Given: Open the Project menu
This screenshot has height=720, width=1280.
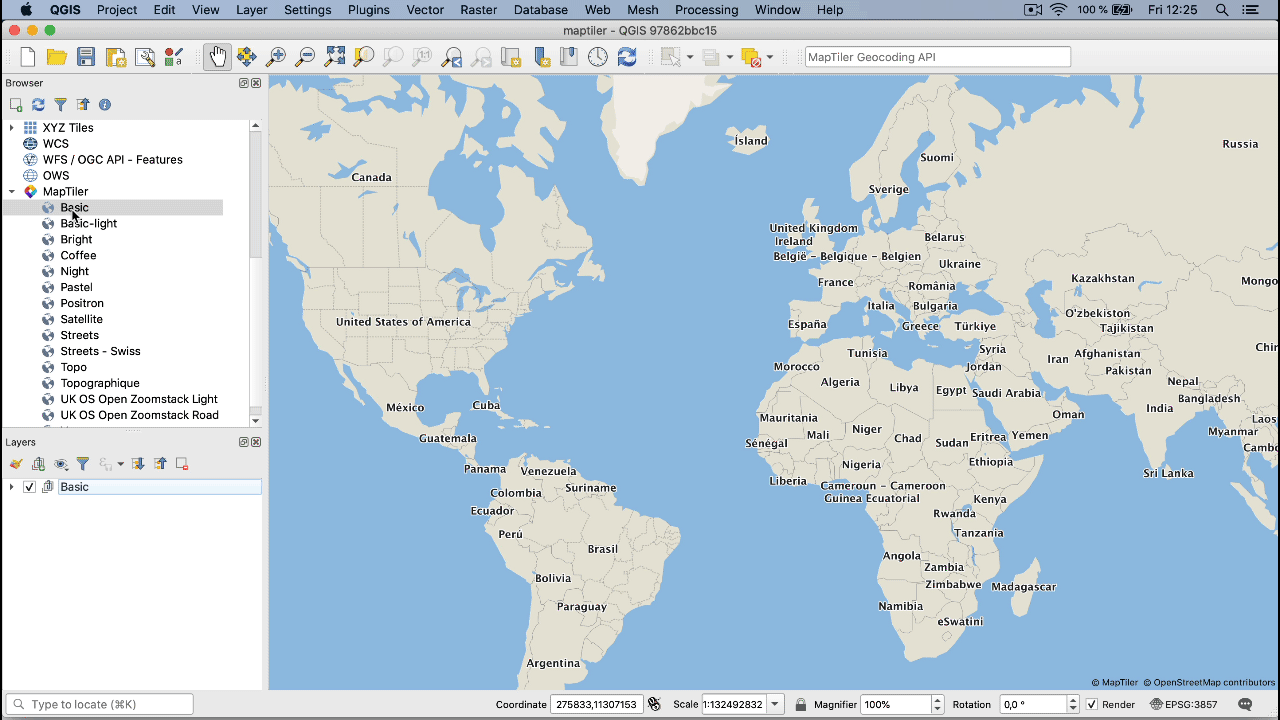Looking at the screenshot, I should tap(117, 10).
